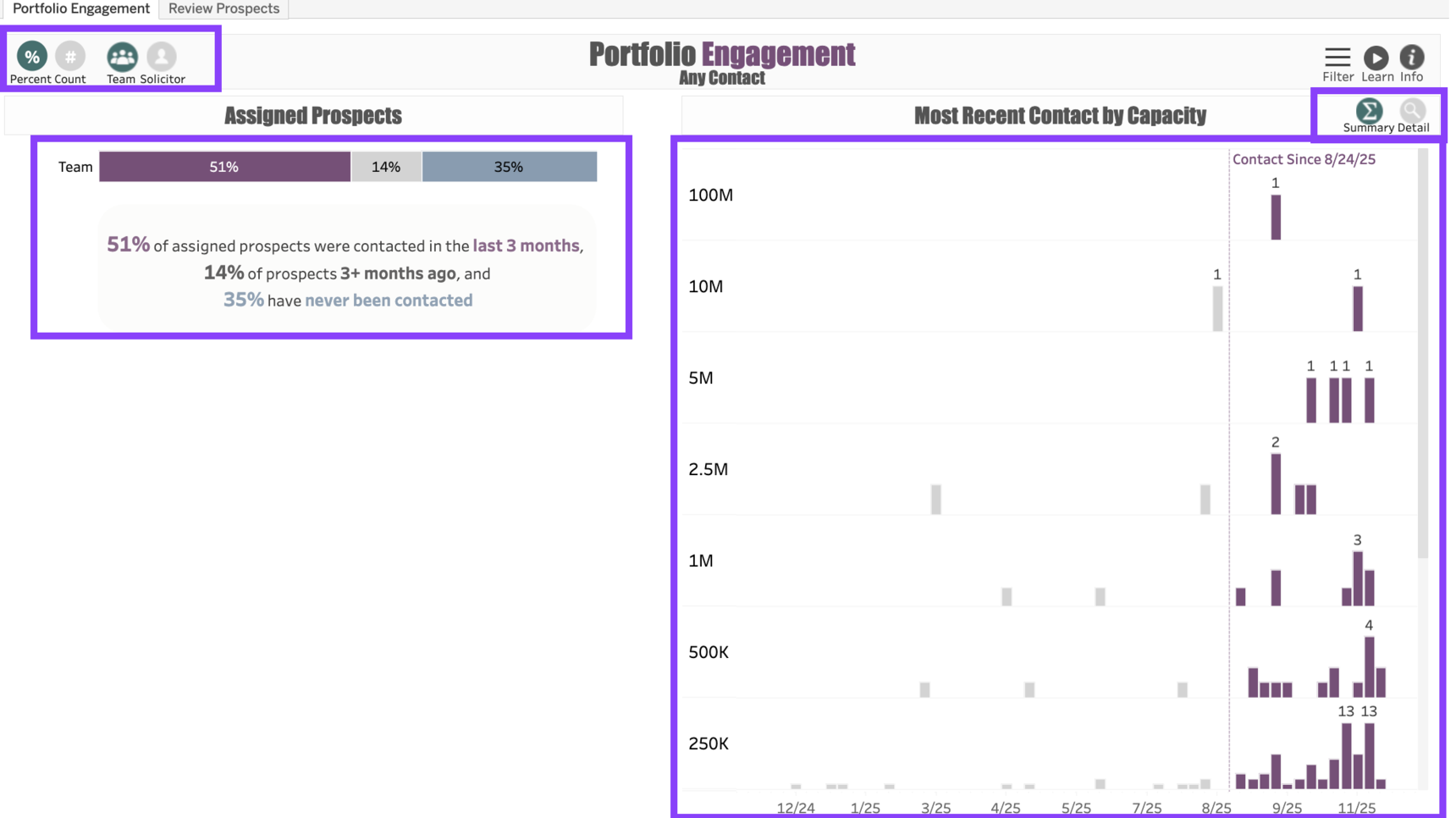The image size is (1456, 818).
Task: Switch chart to Detail mode
Action: pos(1413,110)
